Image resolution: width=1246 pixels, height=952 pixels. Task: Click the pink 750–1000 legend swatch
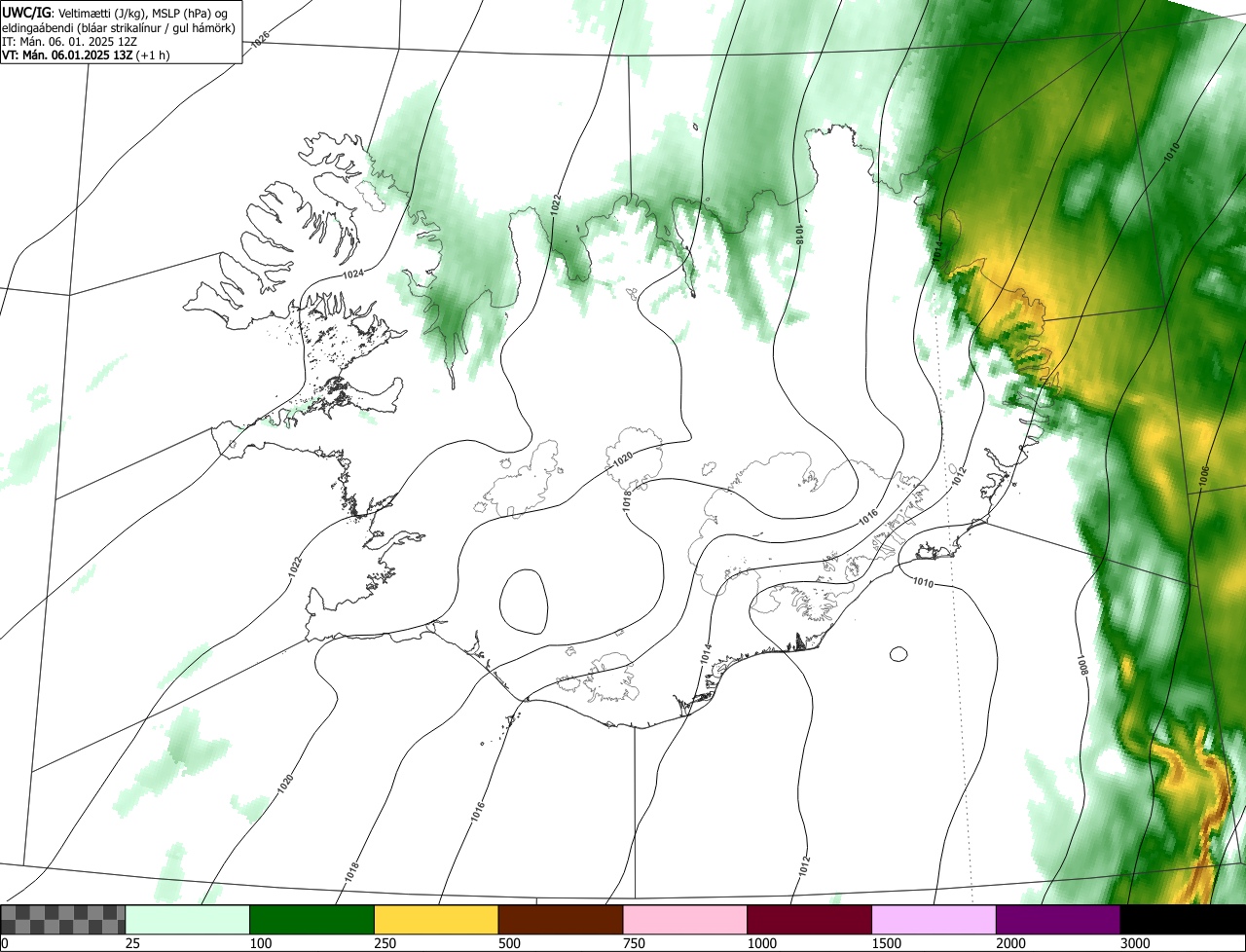pos(685,920)
